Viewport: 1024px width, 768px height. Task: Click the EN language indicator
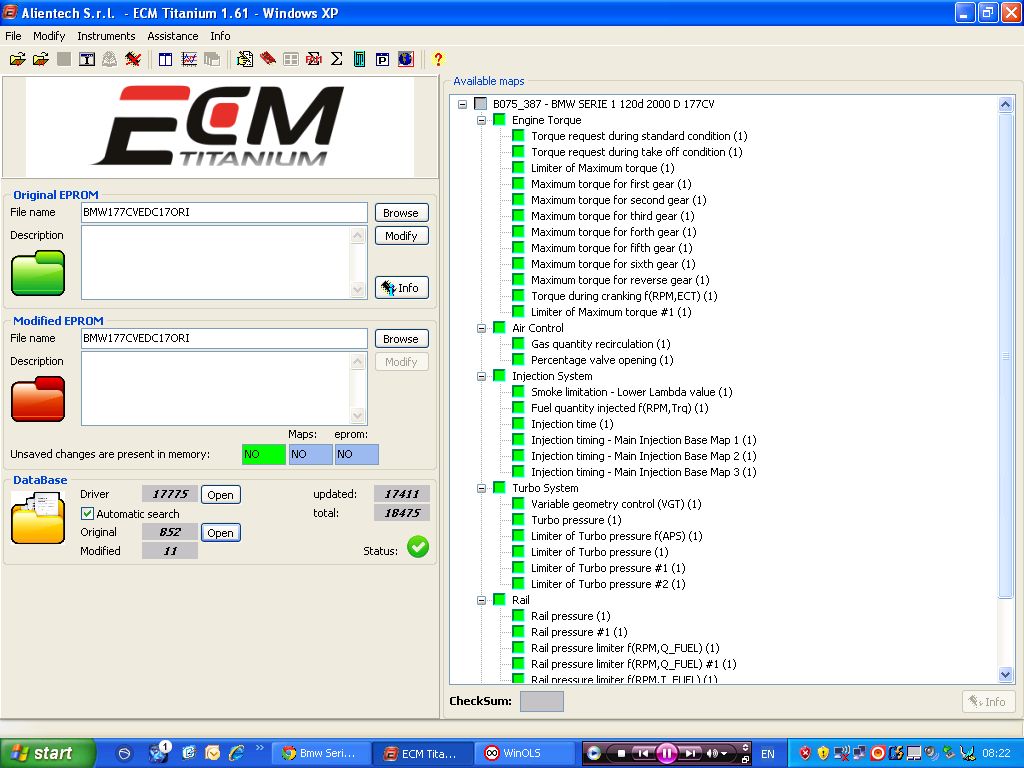pos(768,754)
